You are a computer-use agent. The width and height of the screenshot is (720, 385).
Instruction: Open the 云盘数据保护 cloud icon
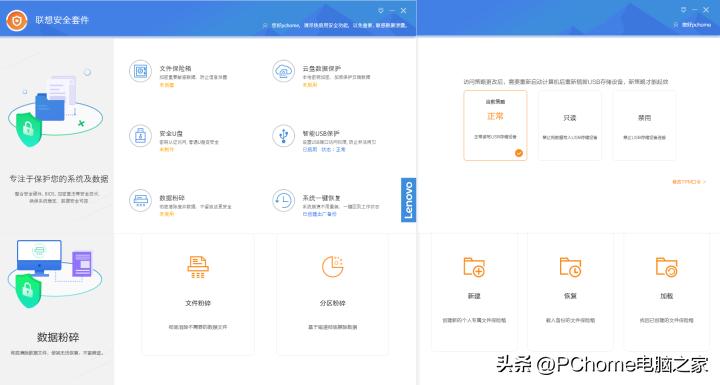point(283,71)
